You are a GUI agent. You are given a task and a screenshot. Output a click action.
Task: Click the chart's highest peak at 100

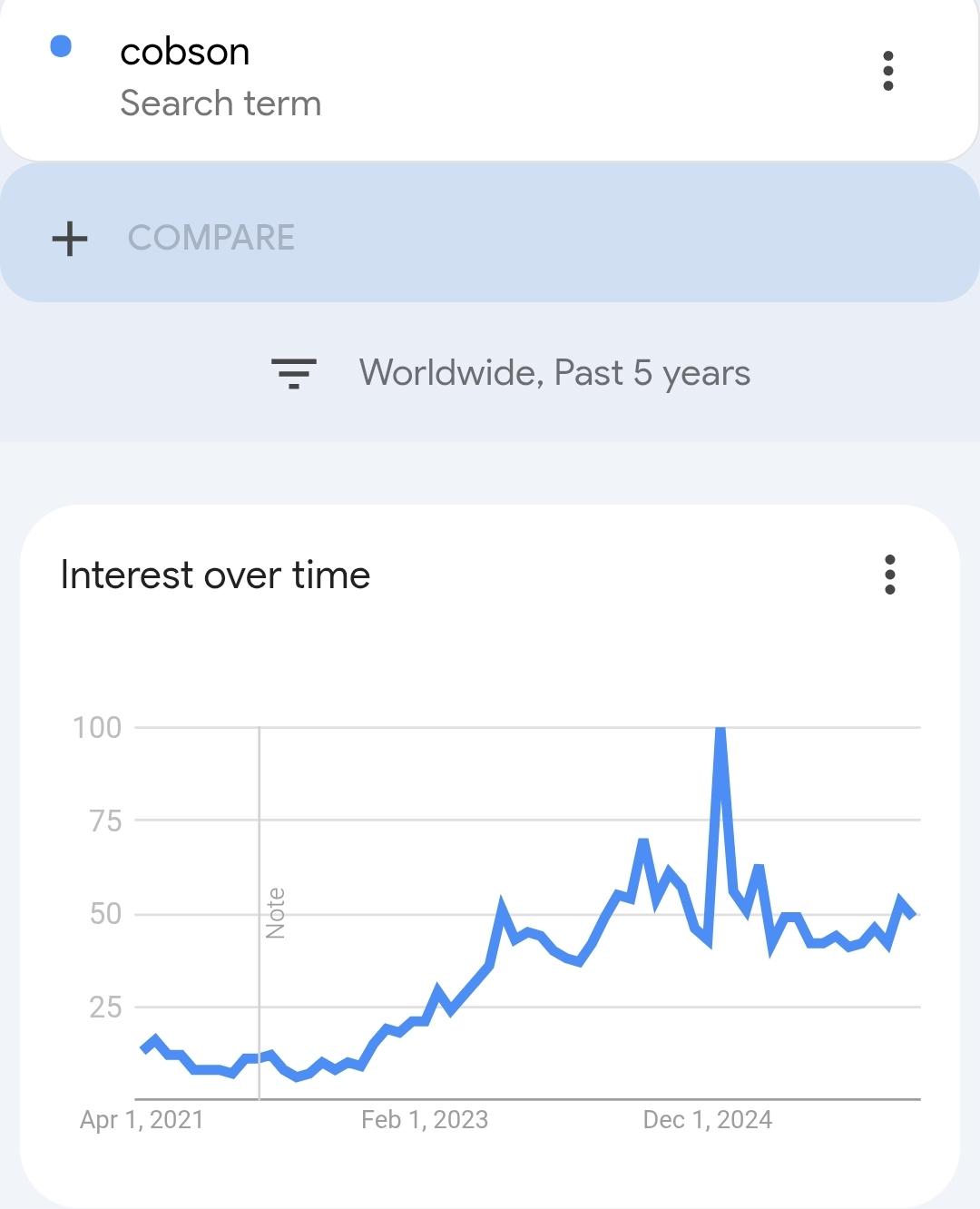pos(720,731)
